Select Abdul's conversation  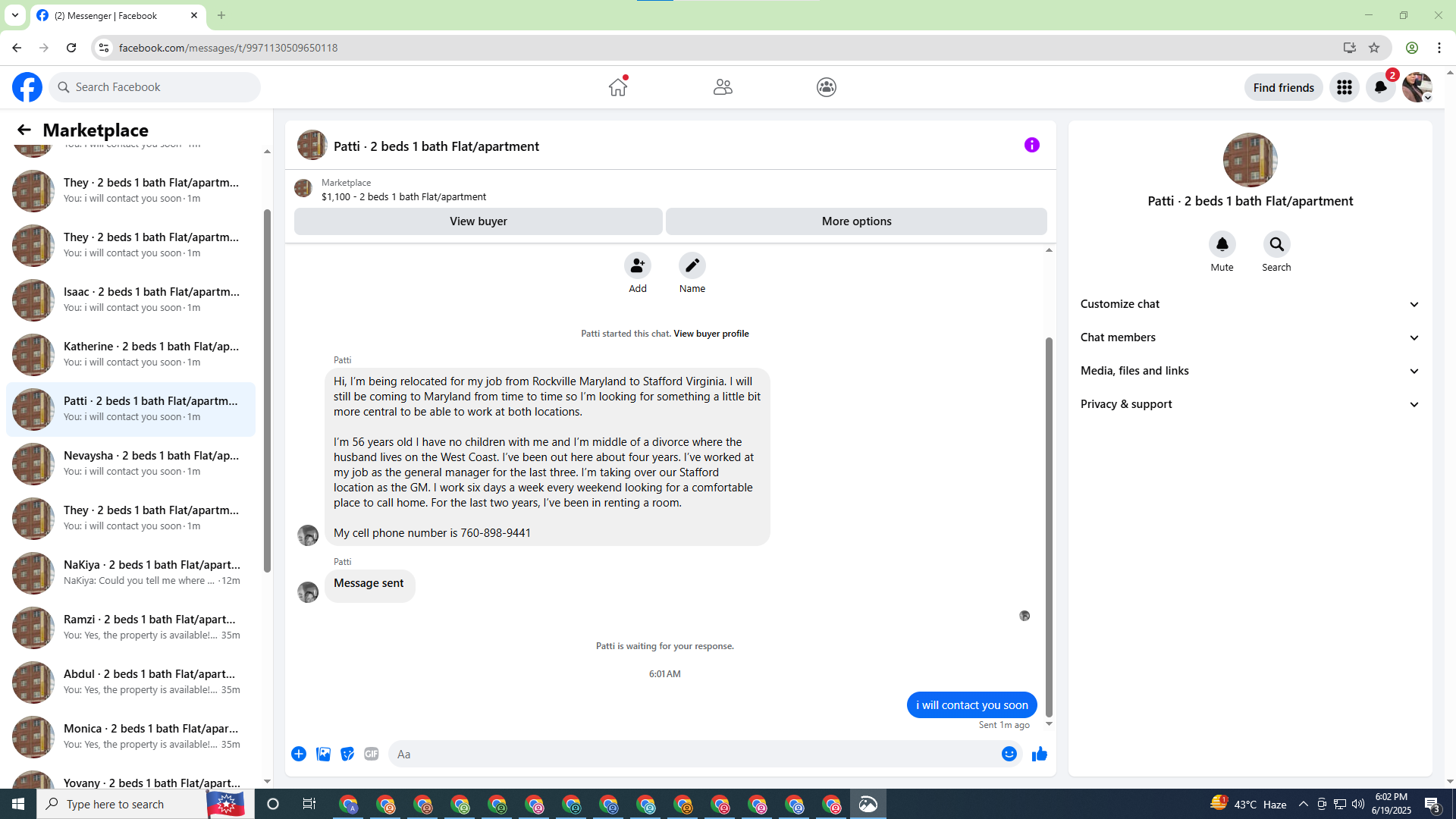click(130, 682)
